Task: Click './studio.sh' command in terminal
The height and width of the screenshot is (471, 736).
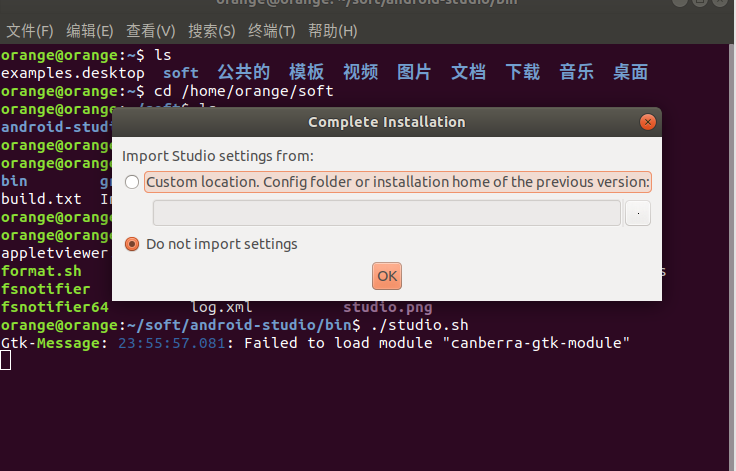Action: pos(419,325)
